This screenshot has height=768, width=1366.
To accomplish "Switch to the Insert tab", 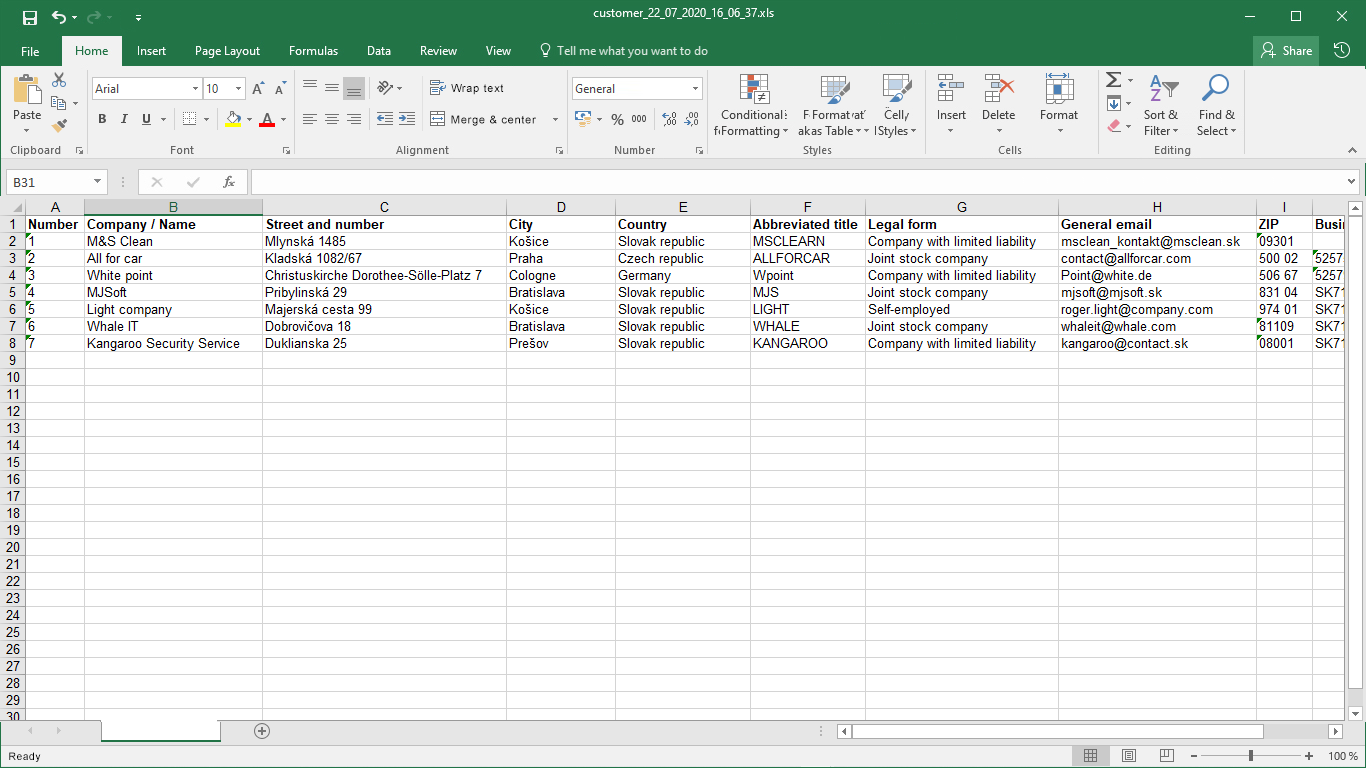I will coord(152,51).
